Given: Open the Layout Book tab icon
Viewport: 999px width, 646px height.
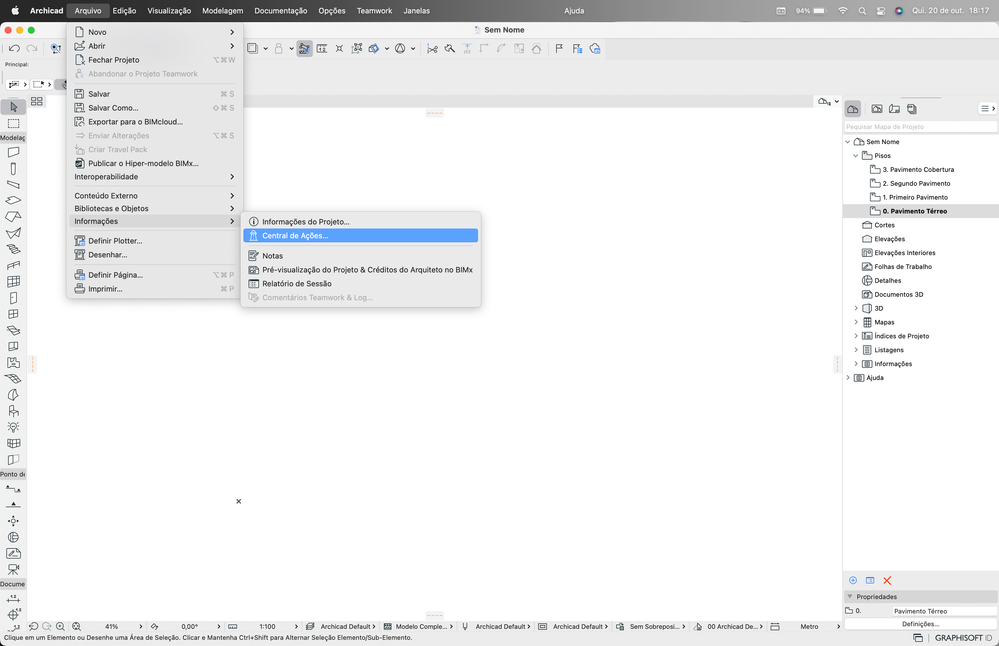Looking at the screenshot, I should pos(895,109).
